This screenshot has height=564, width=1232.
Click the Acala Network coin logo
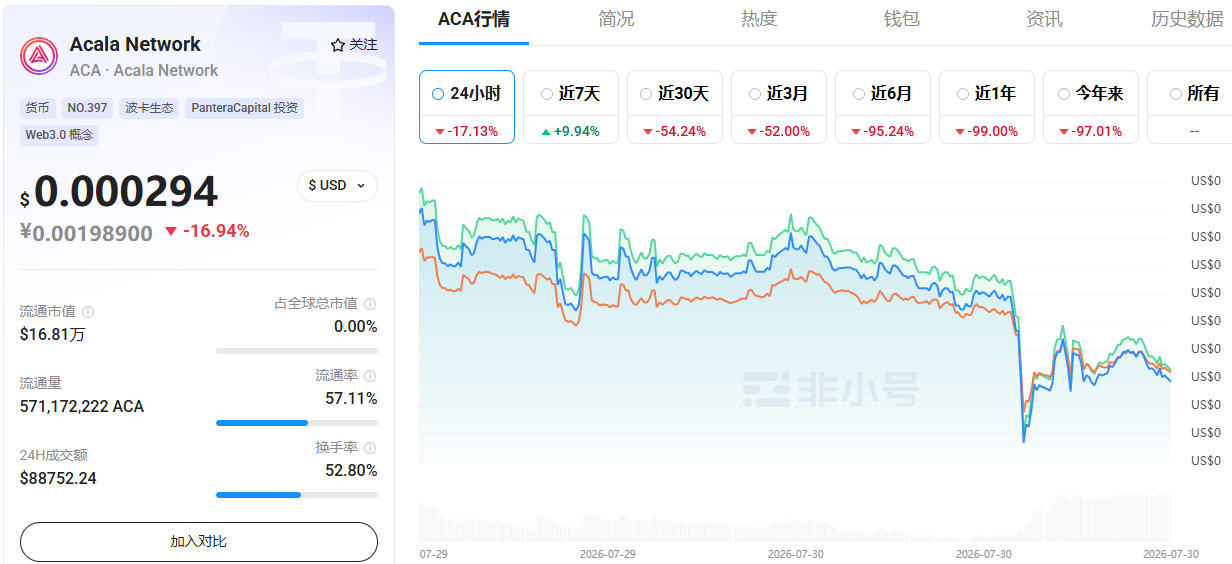(39, 56)
